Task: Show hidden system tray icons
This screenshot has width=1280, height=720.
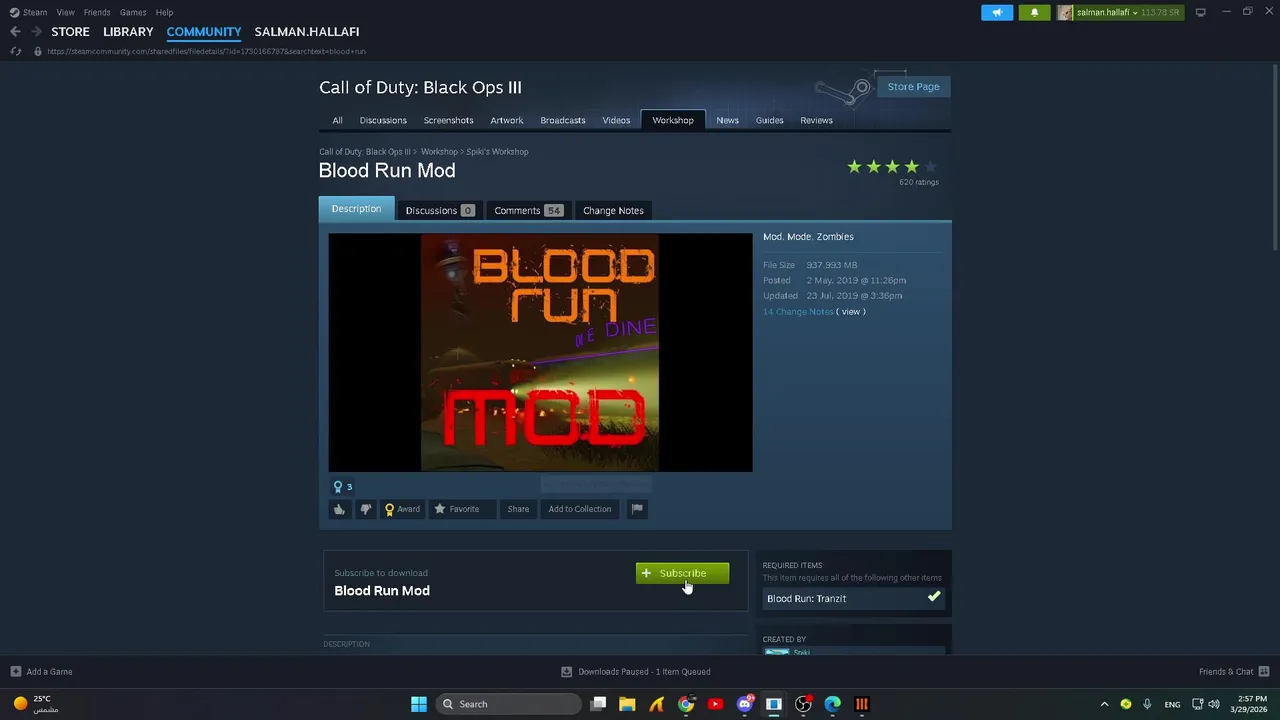Action: click(1104, 704)
